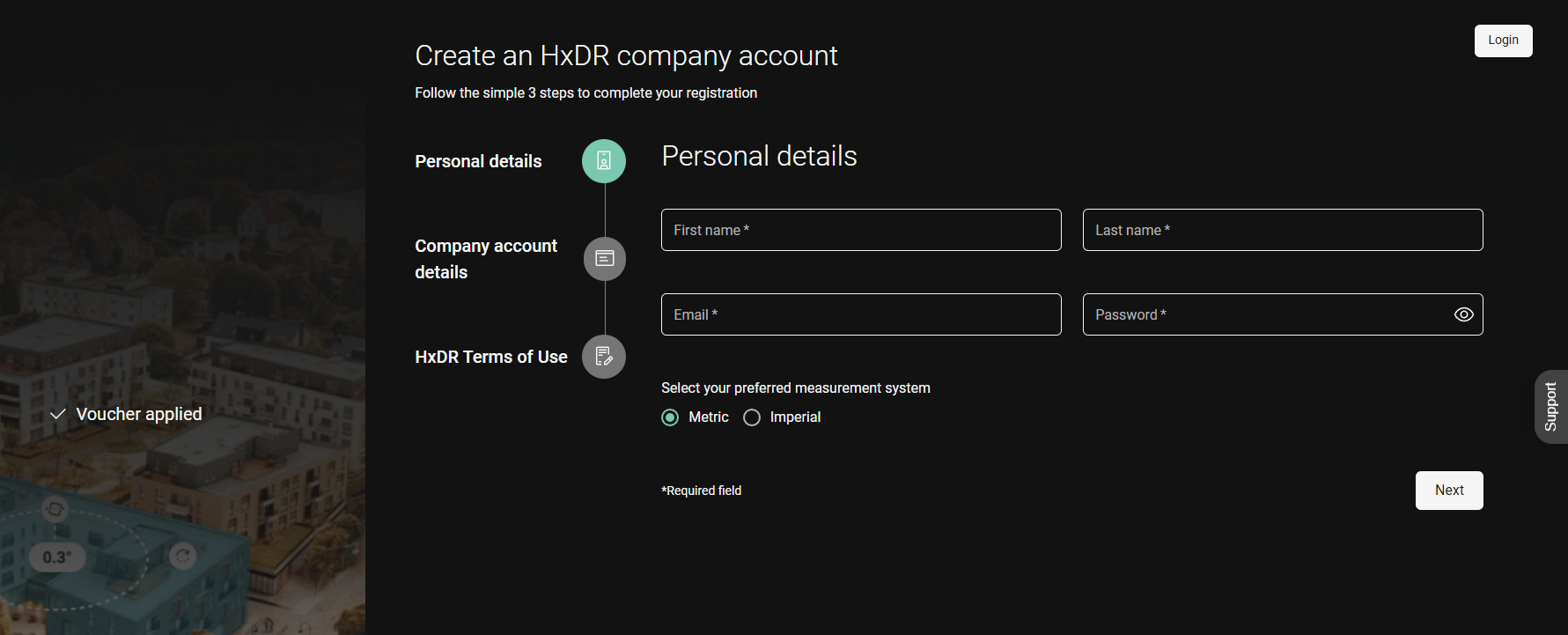Click into the Last name field
Image resolution: width=1568 pixels, height=635 pixels.
[1282, 230]
